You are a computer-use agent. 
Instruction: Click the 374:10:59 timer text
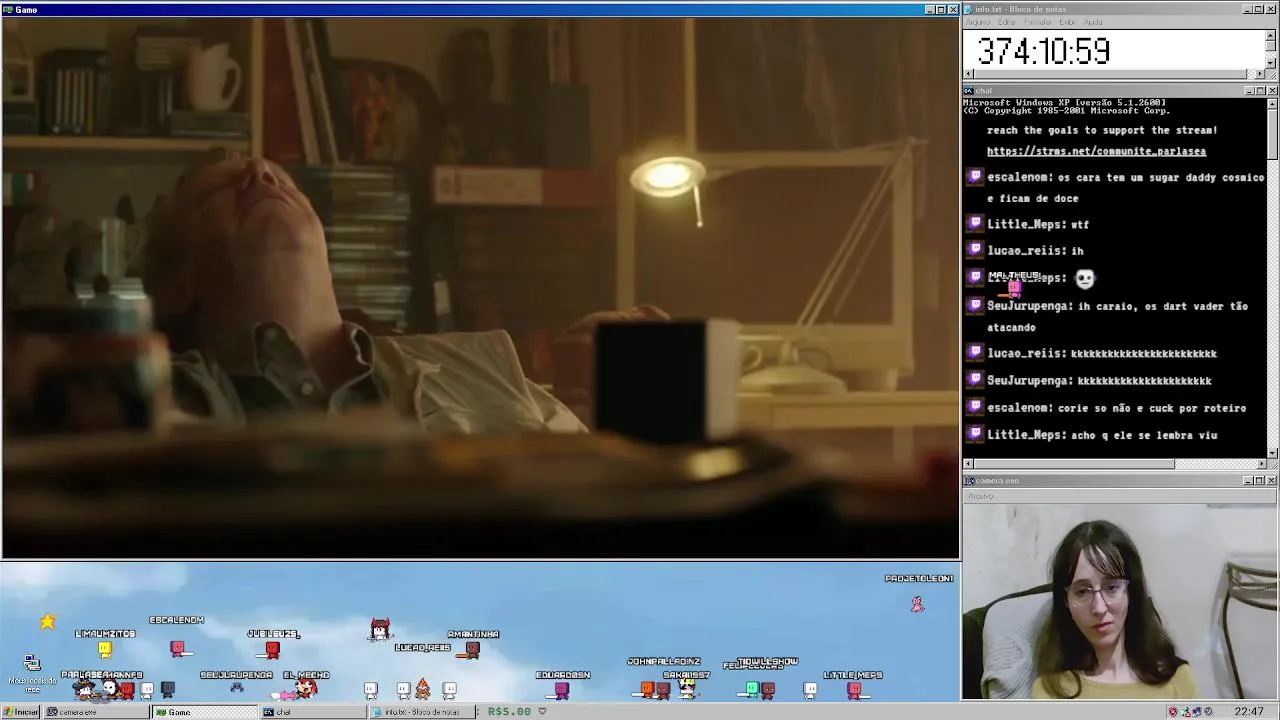tap(1043, 51)
